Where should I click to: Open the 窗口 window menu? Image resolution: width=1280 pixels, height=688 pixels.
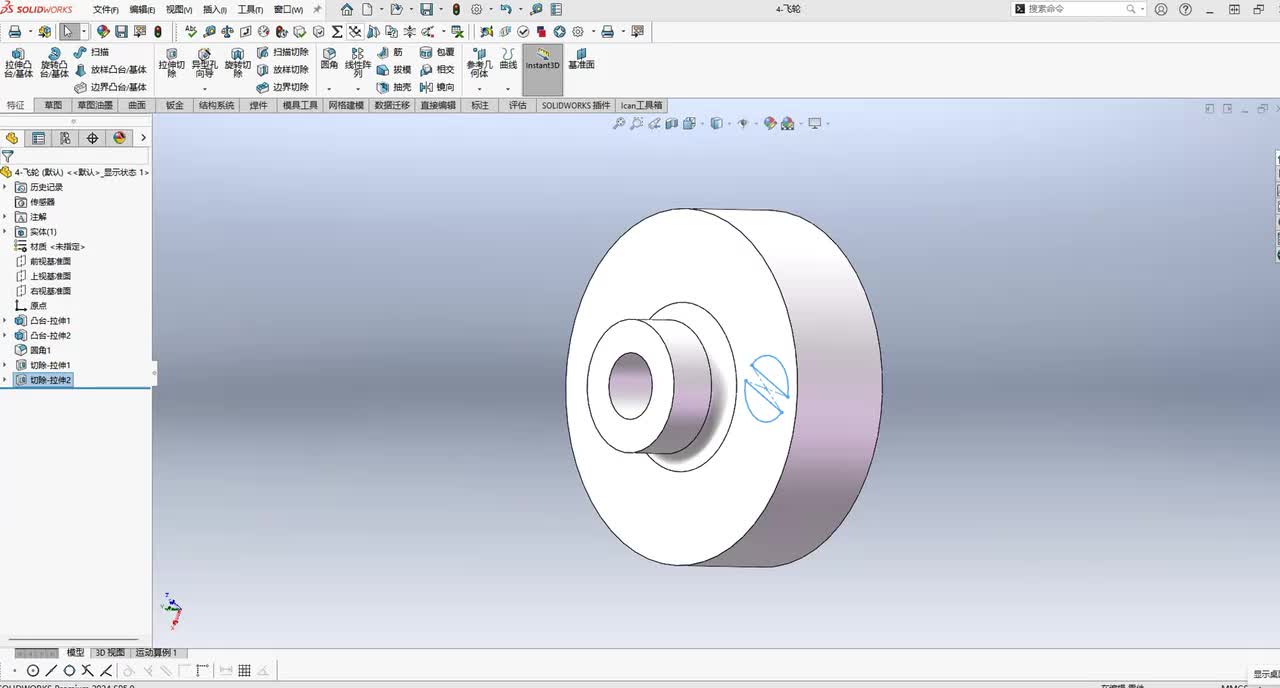[x=288, y=9]
